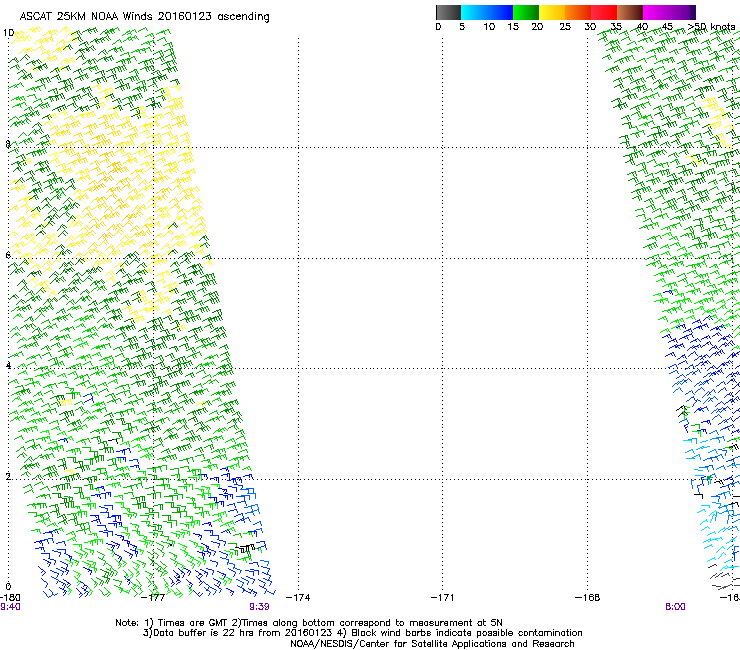Click the green 15-20 knots color segment

click(x=526, y=12)
